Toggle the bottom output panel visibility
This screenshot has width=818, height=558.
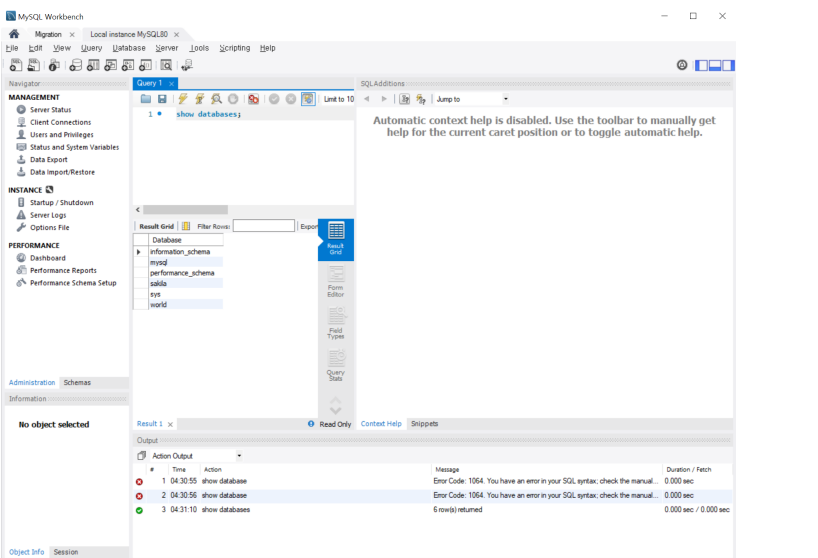715,65
